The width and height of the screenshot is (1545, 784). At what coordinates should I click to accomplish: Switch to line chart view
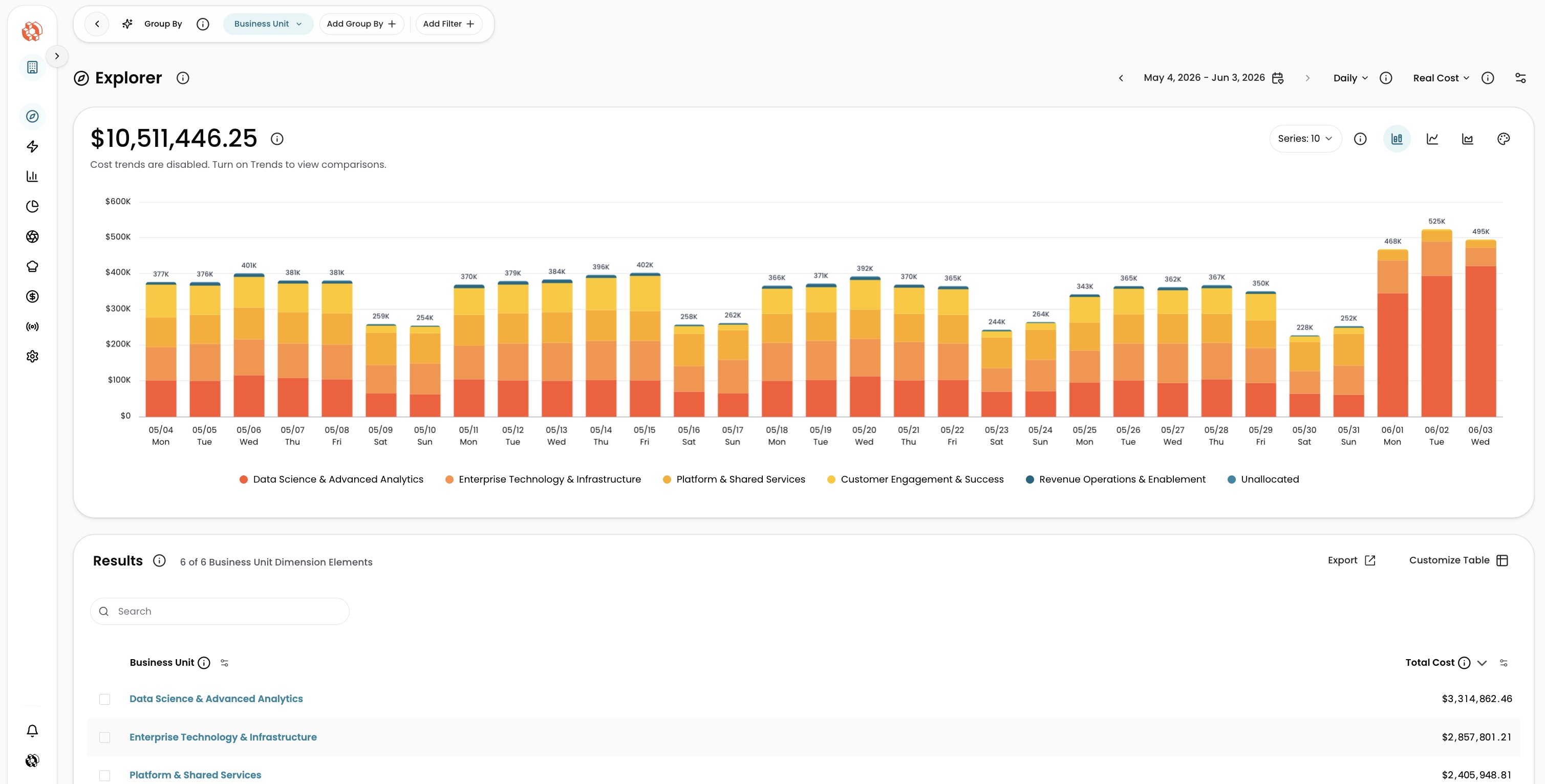tap(1432, 139)
